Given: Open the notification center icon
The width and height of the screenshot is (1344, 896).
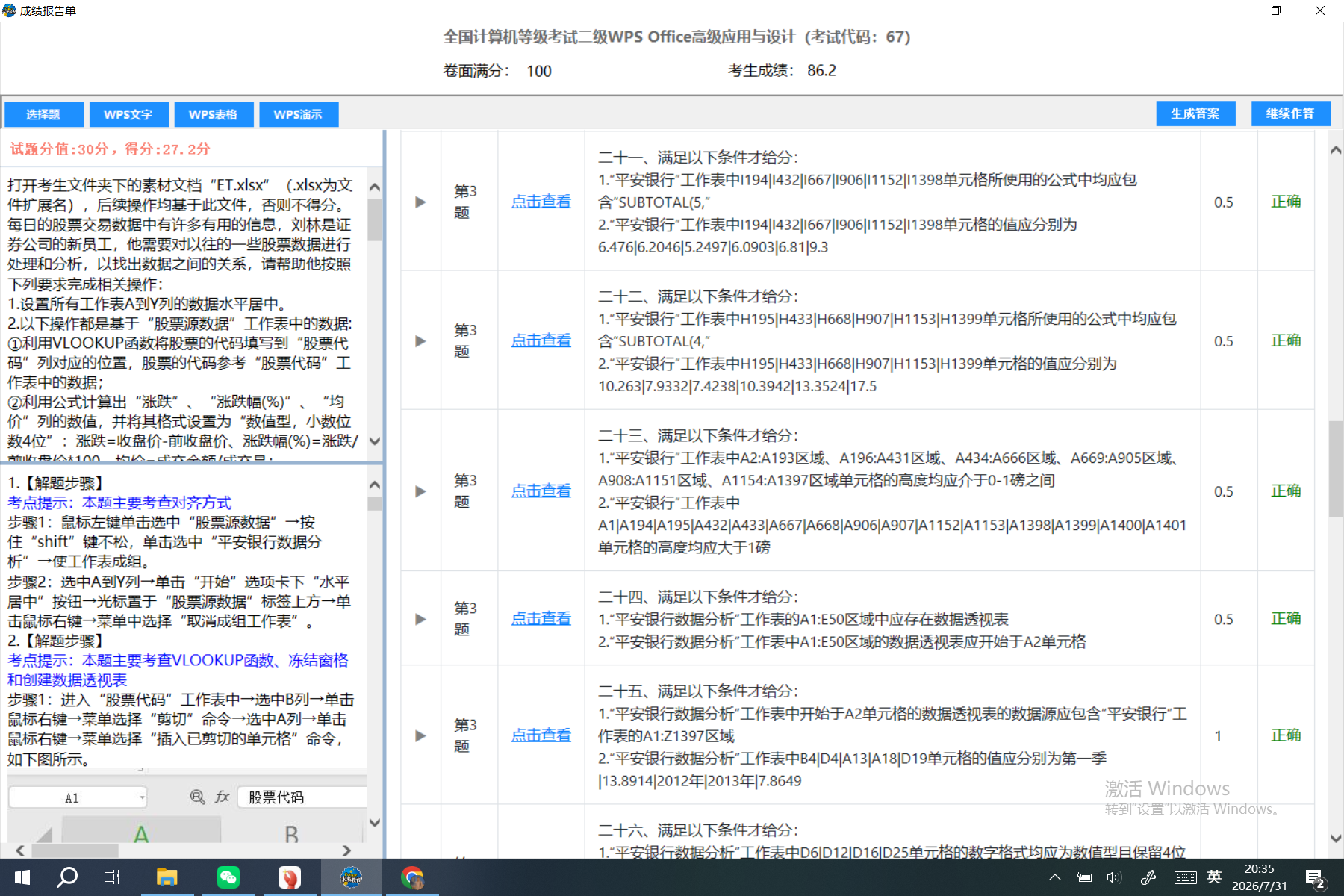Looking at the screenshot, I should coord(1315,878).
